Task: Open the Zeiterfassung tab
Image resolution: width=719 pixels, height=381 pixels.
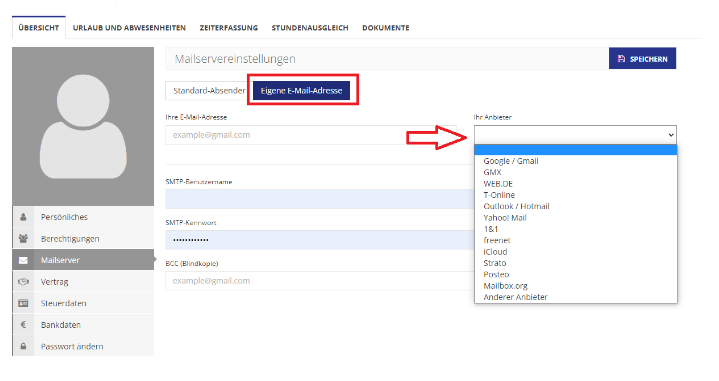Action: click(x=229, y=28)
